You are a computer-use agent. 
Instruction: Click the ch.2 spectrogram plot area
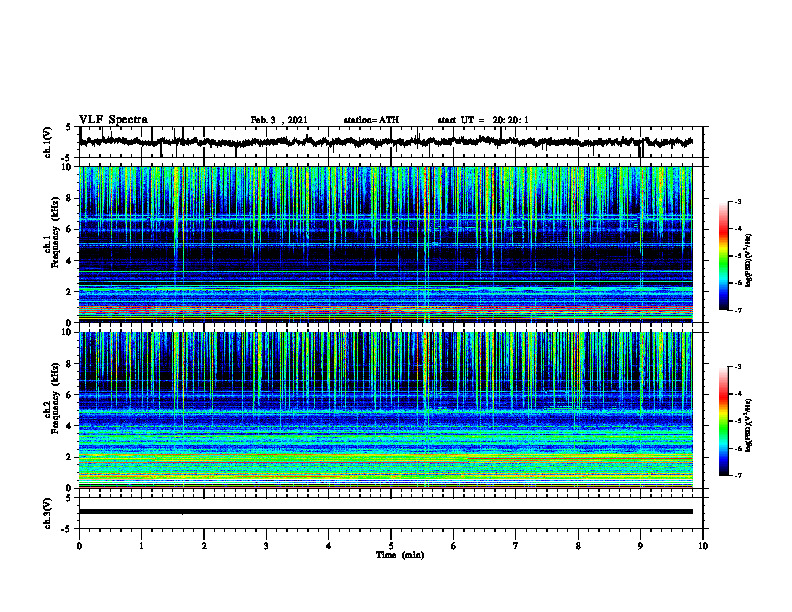tap(386, 410)
